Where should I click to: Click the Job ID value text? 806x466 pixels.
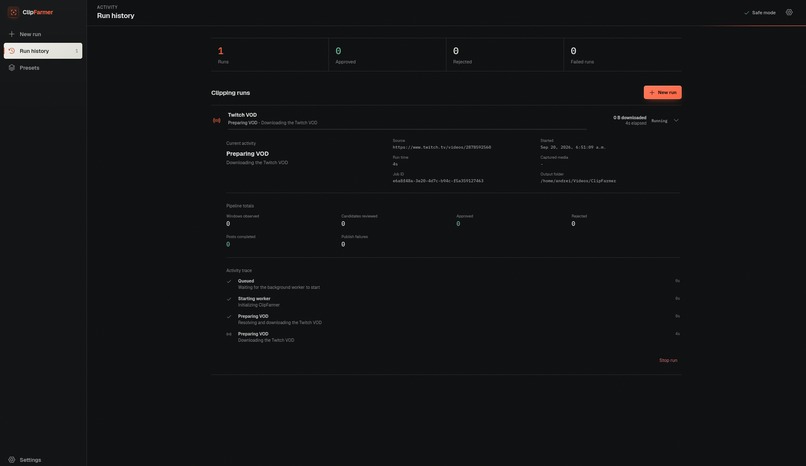pos(438,181)
